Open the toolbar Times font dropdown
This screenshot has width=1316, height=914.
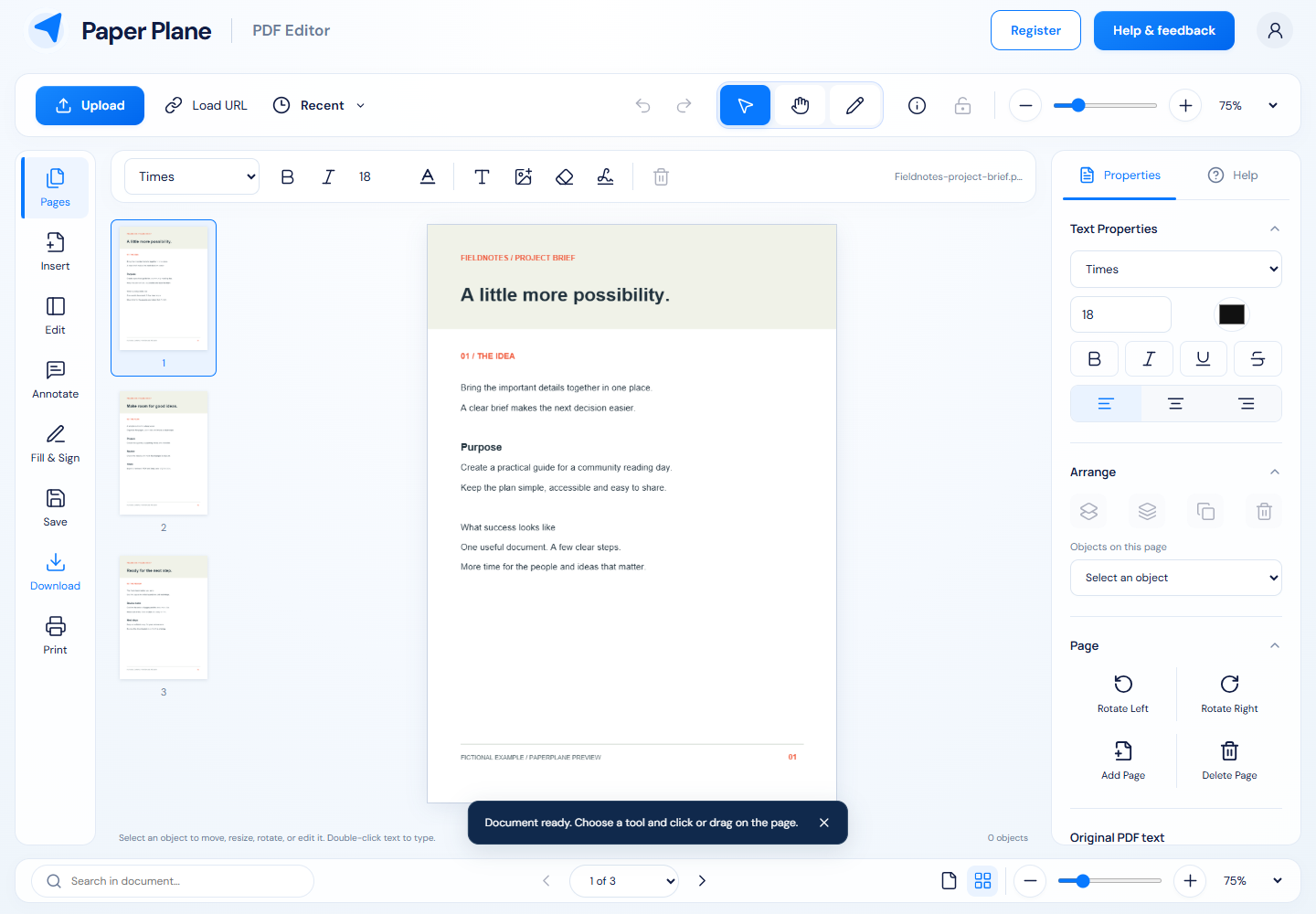coord(192,176)
